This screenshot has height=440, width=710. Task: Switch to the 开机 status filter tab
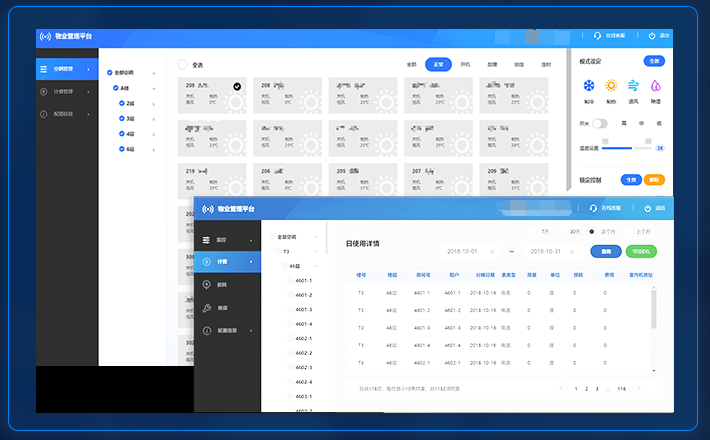(x=465, y=64)
